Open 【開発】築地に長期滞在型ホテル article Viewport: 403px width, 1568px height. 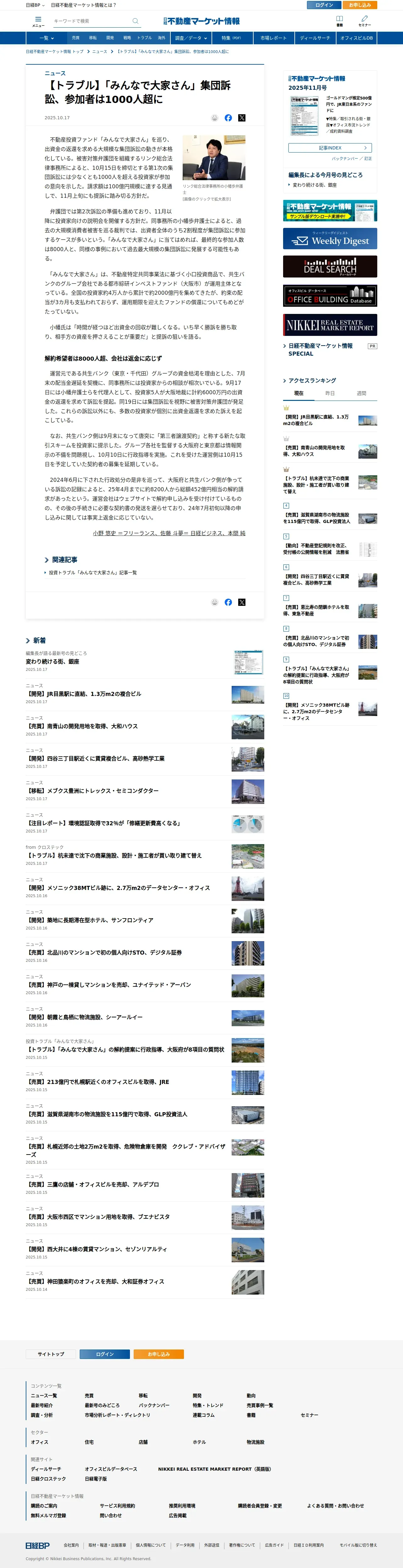pyautogui.click(x=89, y=920)
